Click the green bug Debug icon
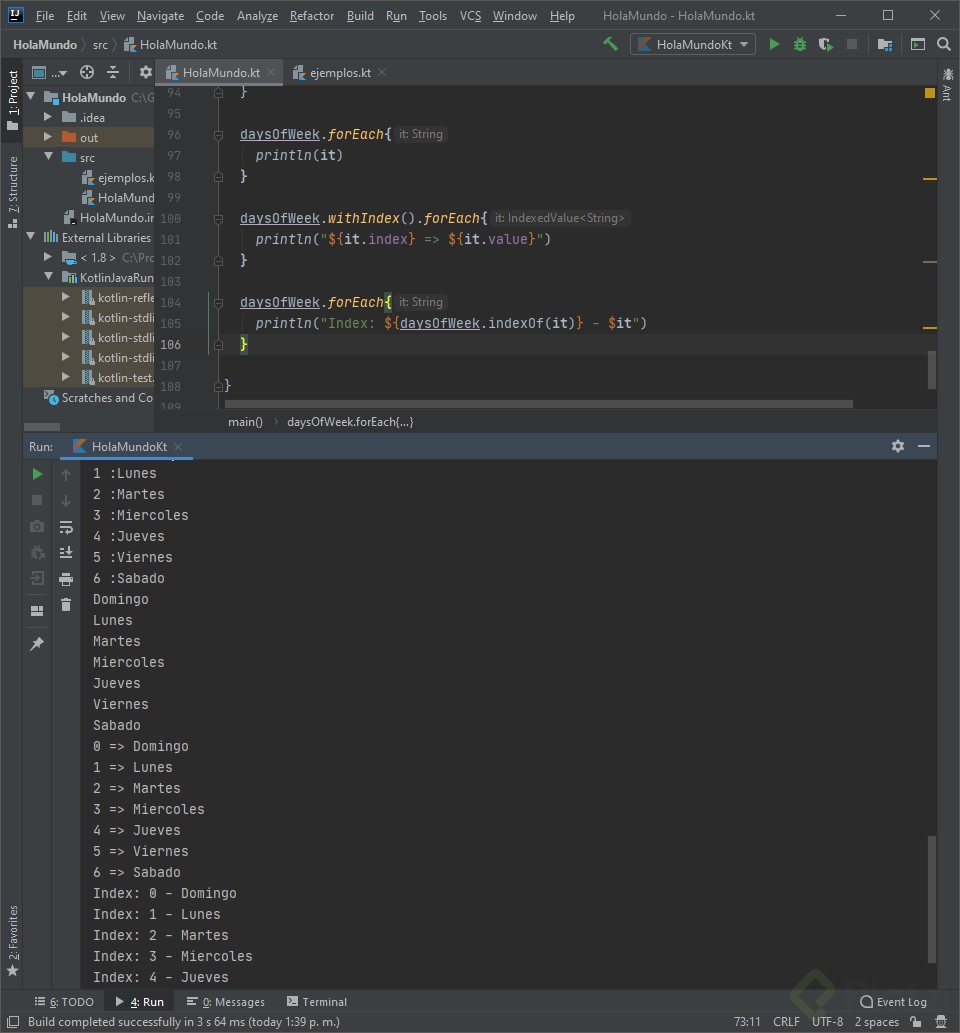The image size is (960, 1033). 799,44
